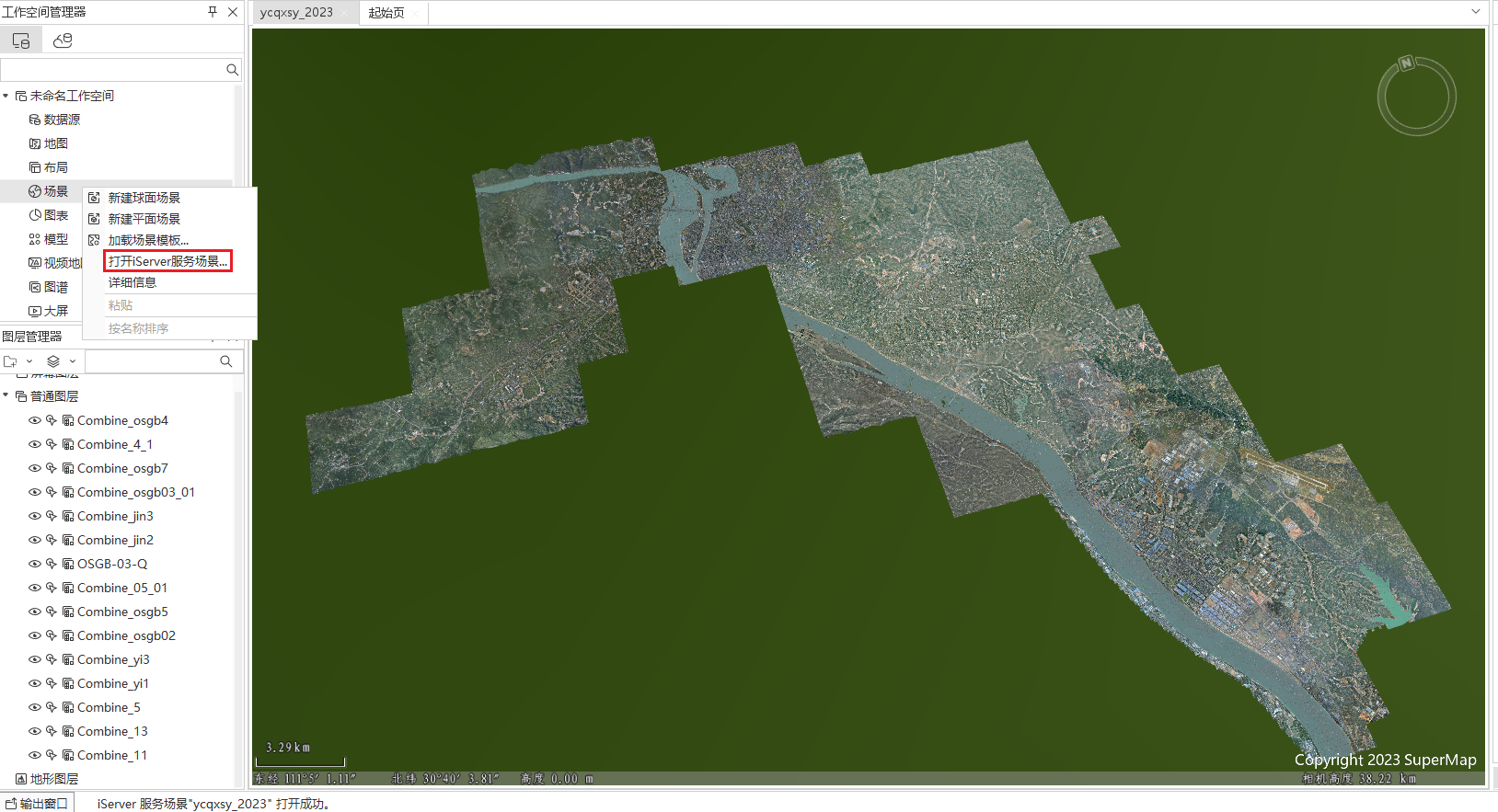Toggle visibility of Combine_jin3

[x=35, y=516]
